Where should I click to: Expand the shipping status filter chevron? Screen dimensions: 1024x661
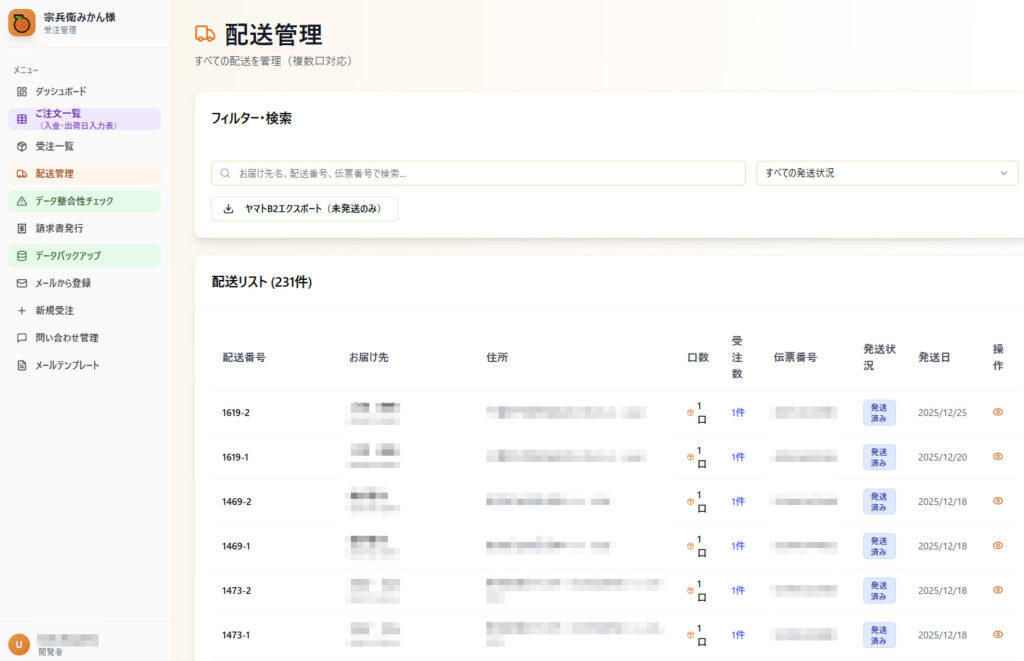point(1003,173)
